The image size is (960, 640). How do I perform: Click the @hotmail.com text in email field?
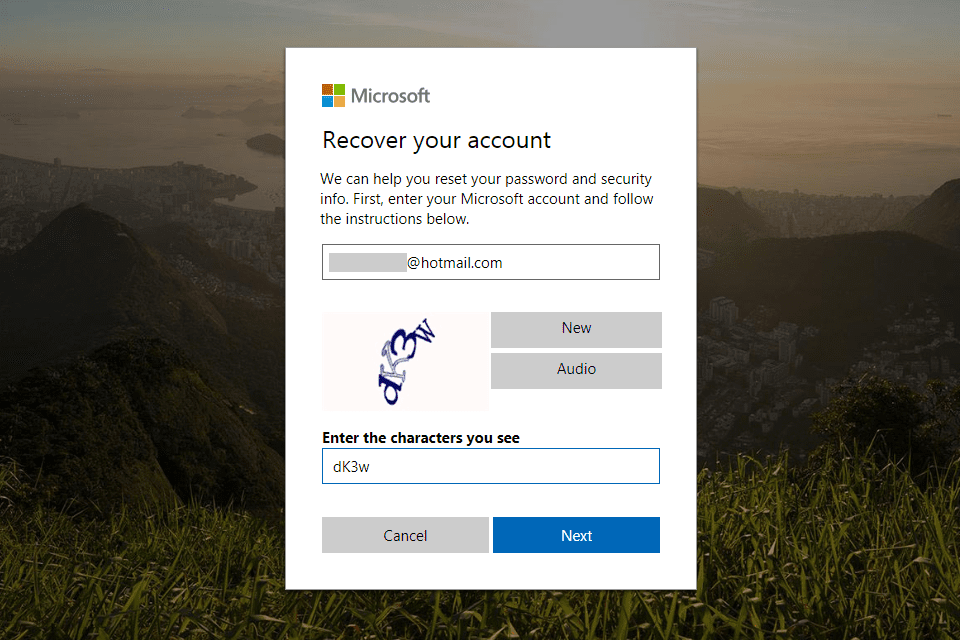point(454,263)
